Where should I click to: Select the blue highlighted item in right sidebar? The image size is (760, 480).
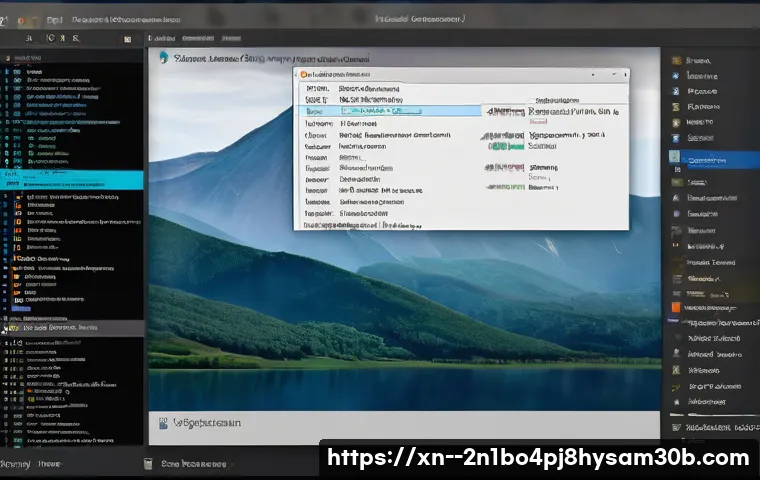click(714, 159)
